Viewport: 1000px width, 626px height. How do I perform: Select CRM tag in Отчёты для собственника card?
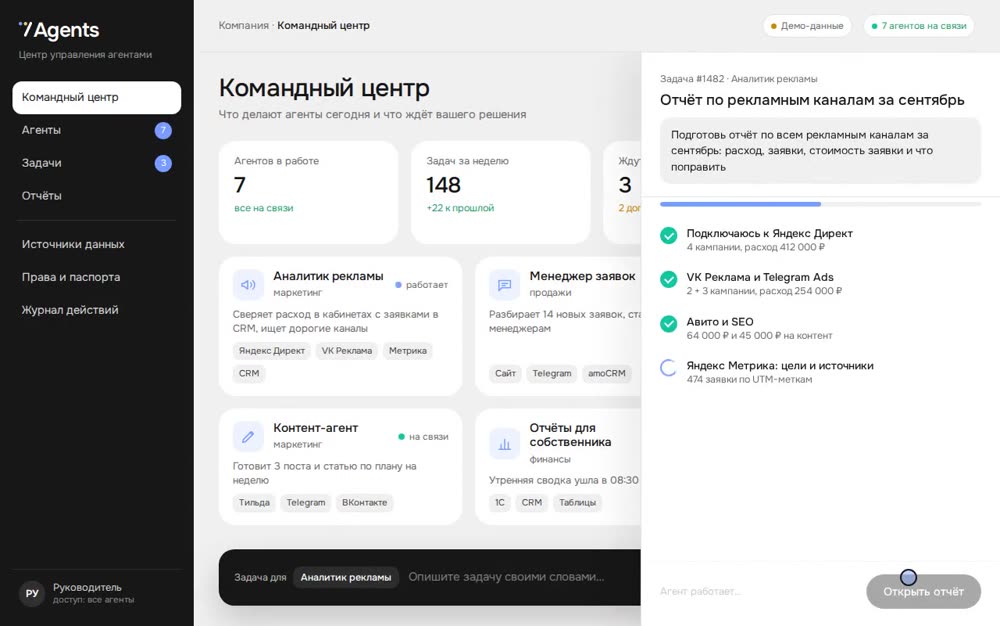(532, 503)
